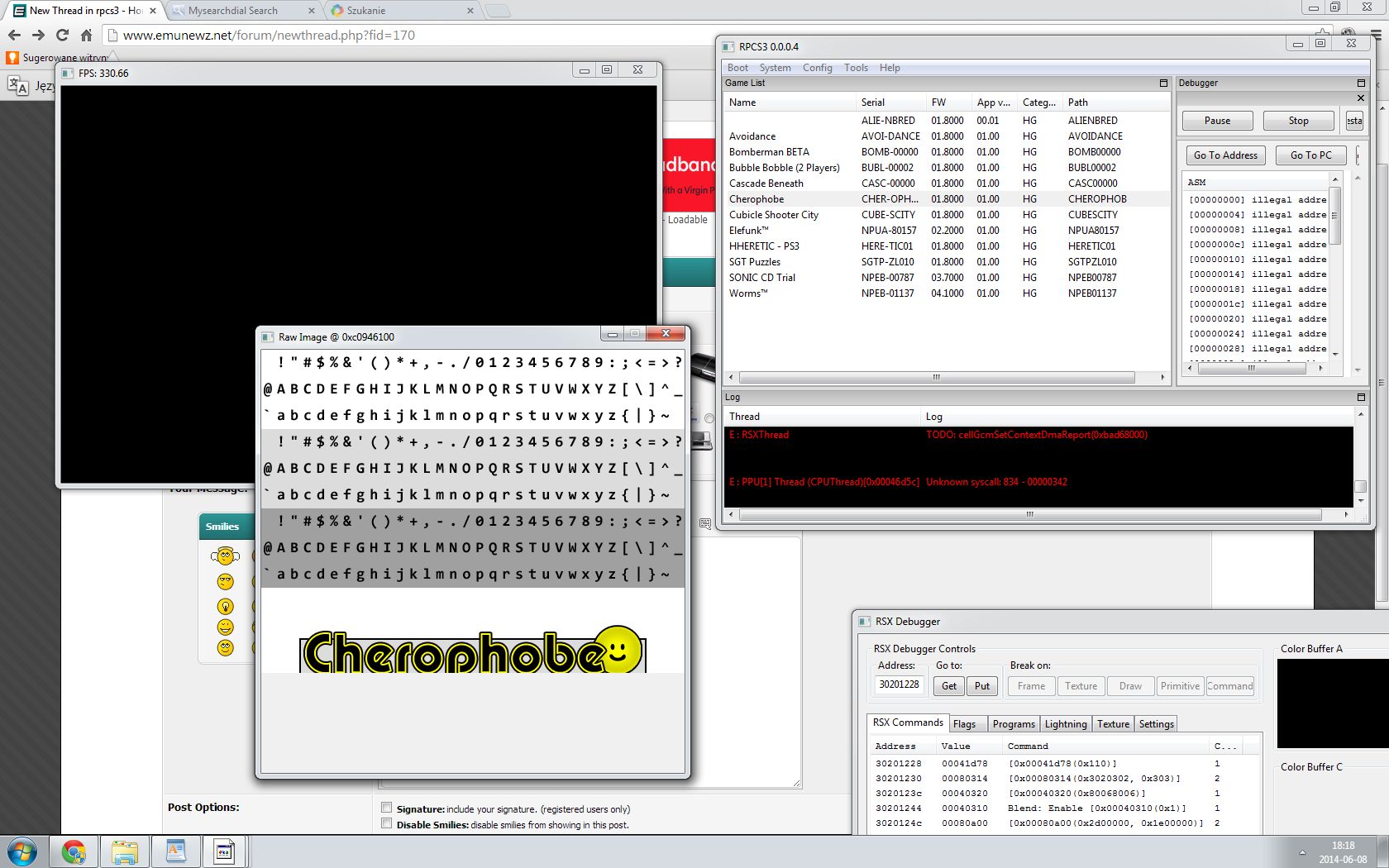
Task: Click the browser home icon
Action: (x=86, y=35)
